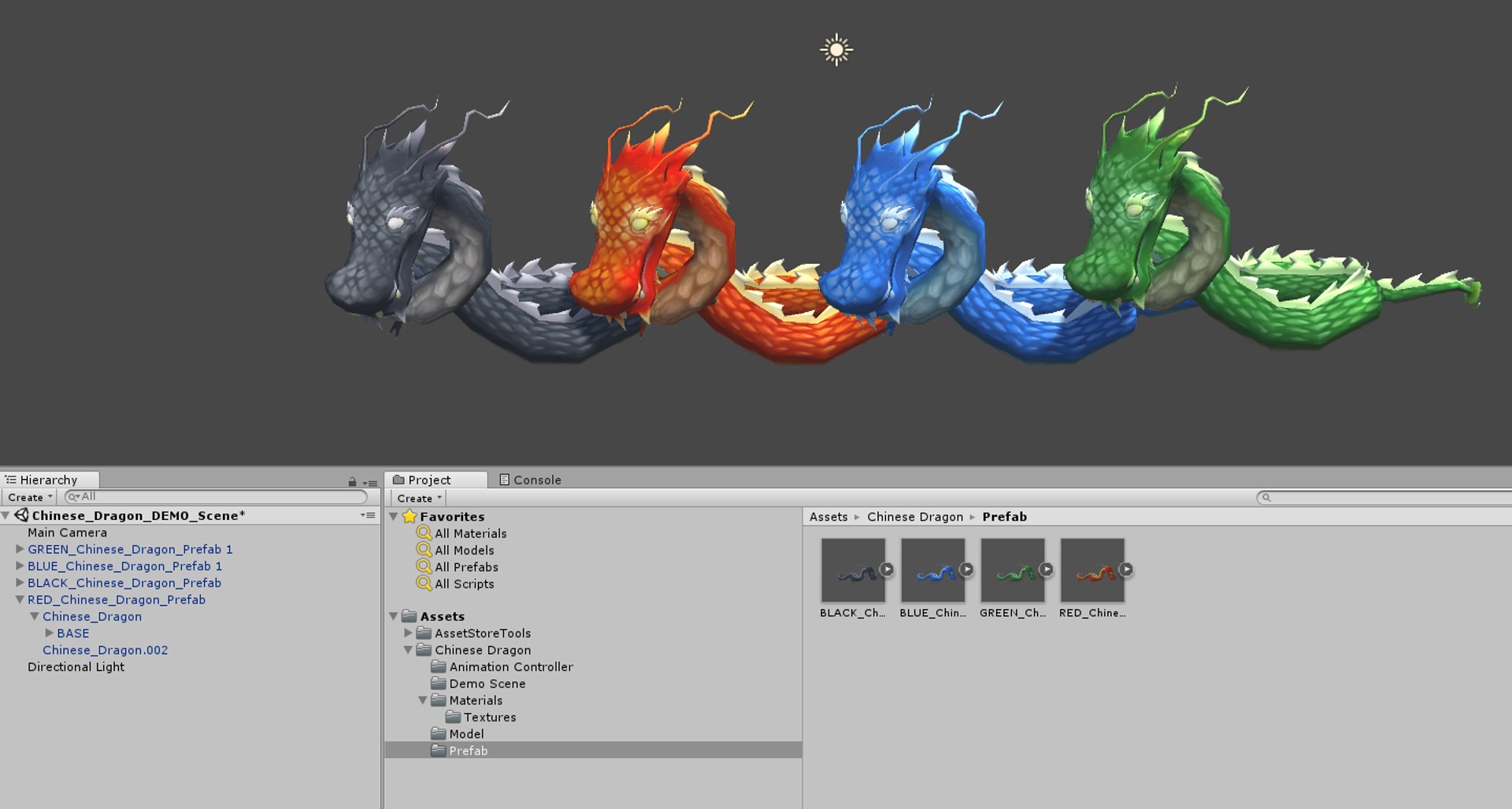
Task: Click the Unity scene icon beside Chinese_Dragon_DEMO_Scene
Action: click(21, 515)
